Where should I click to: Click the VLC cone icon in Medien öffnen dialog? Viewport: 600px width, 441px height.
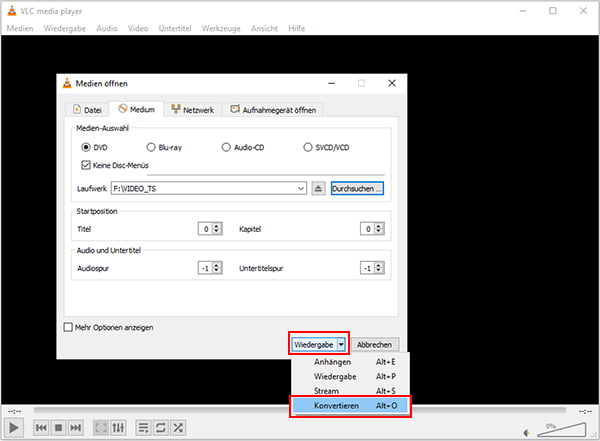click(67, 83)
